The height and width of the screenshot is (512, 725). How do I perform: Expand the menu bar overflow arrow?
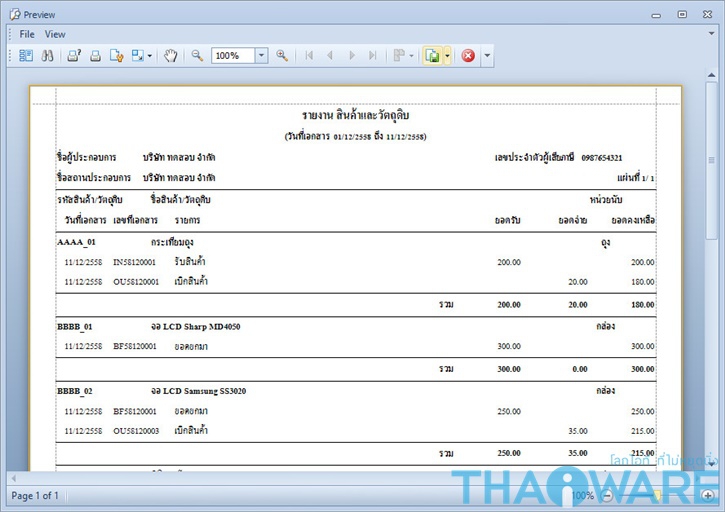(x=712, y=33)
